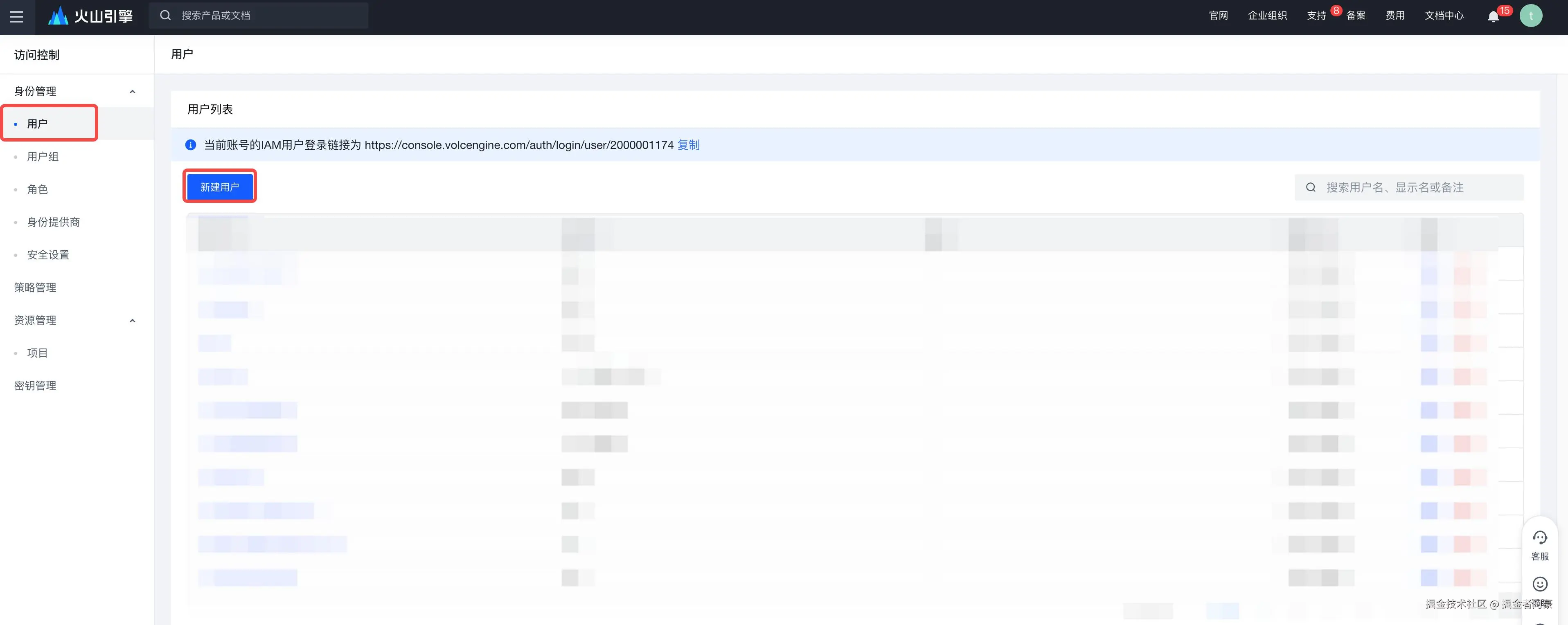Open 密钥管理 menu item
The height and width of the screenshot is (625, 1568).
coord(35,386)
